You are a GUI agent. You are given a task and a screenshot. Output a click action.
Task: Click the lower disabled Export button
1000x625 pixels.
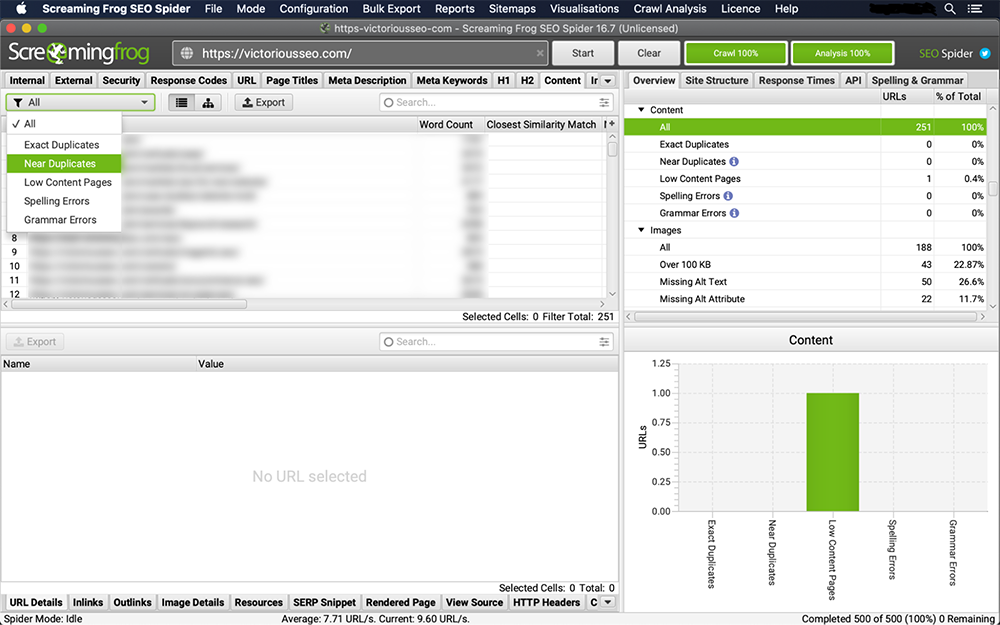[35, 342]
